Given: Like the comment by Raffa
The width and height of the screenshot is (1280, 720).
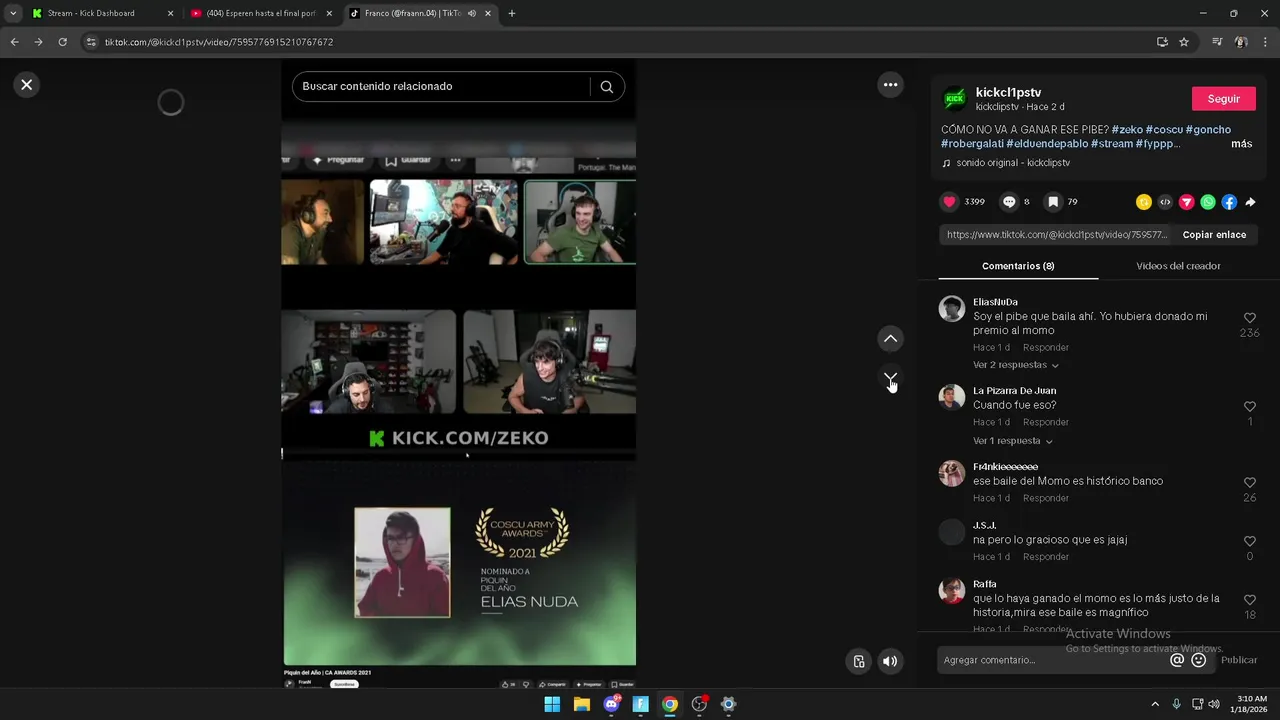Looking at the screenshot, I should pos(1249,600).
